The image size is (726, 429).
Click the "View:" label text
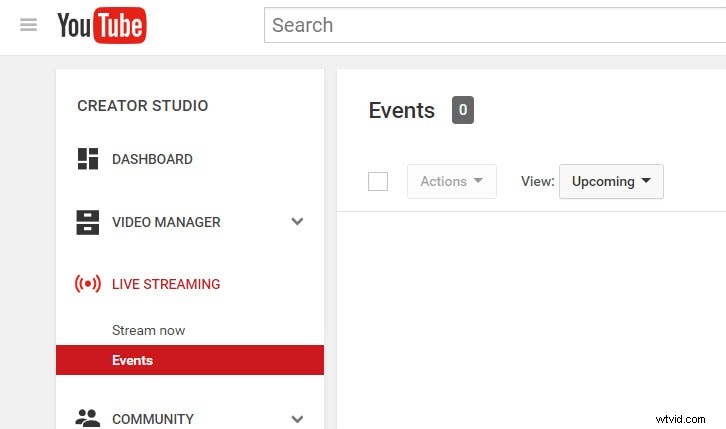coord(538,181)
